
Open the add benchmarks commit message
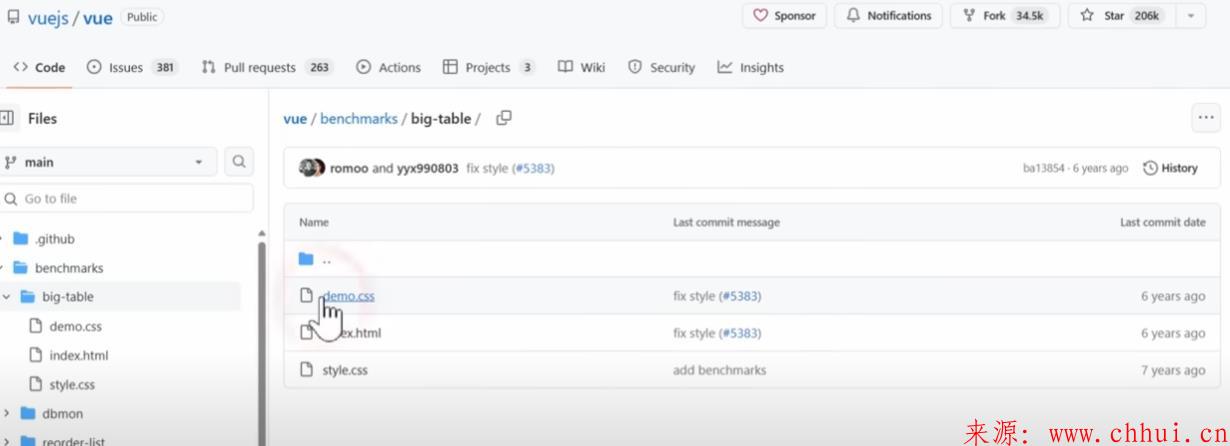[719, 370]
